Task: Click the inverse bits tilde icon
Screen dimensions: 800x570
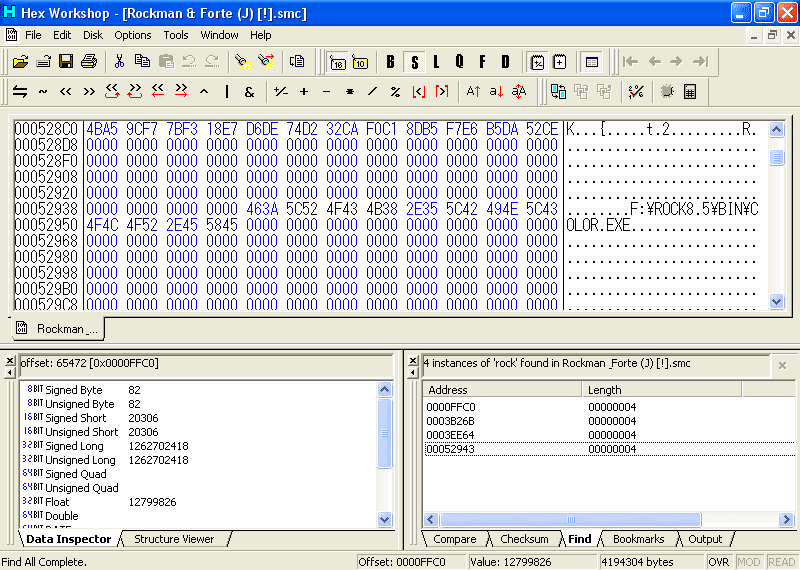Action: pyautogui.click(x=43, y=92)
